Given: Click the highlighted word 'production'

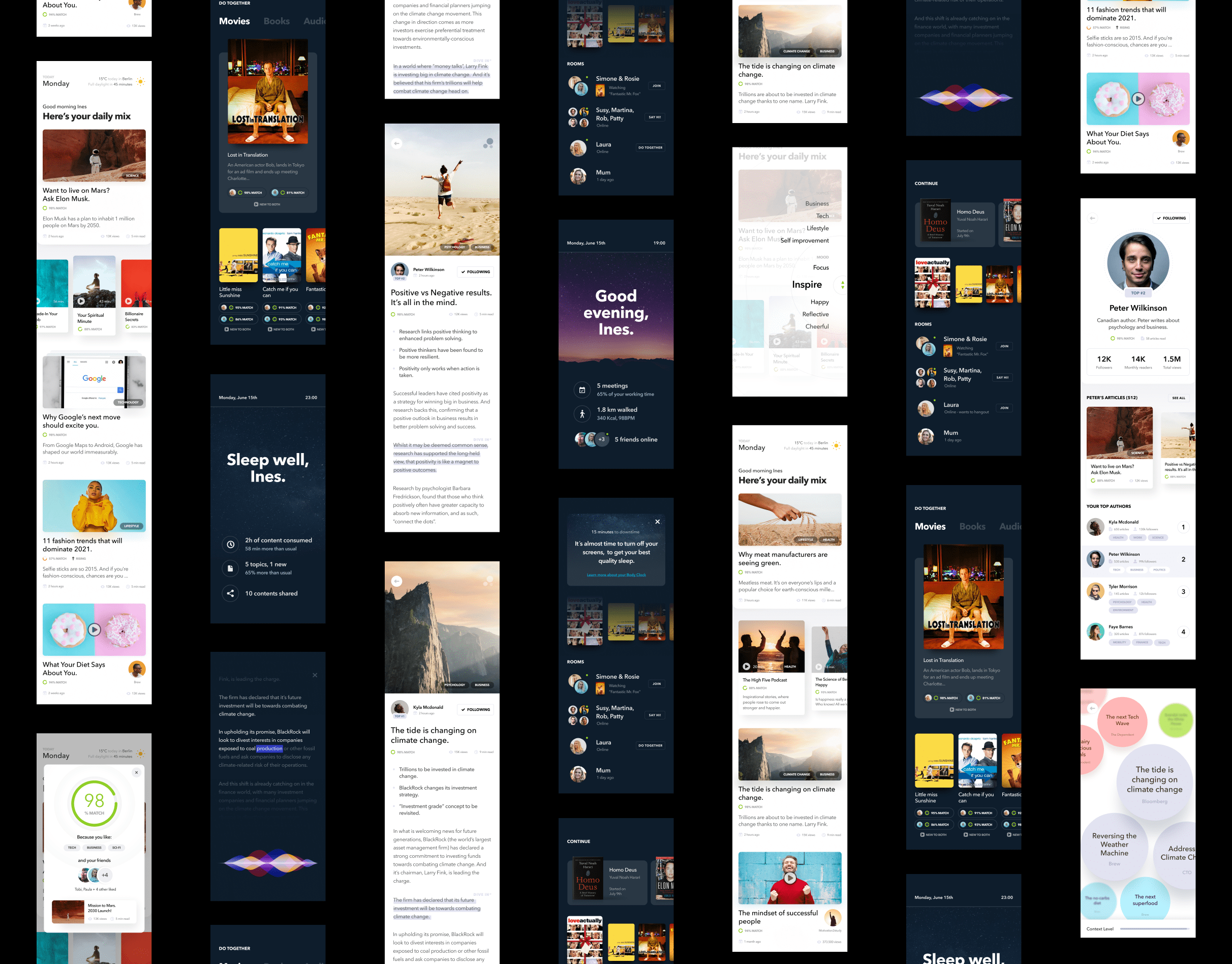Looking at the screenshot, I should point(270,748).
